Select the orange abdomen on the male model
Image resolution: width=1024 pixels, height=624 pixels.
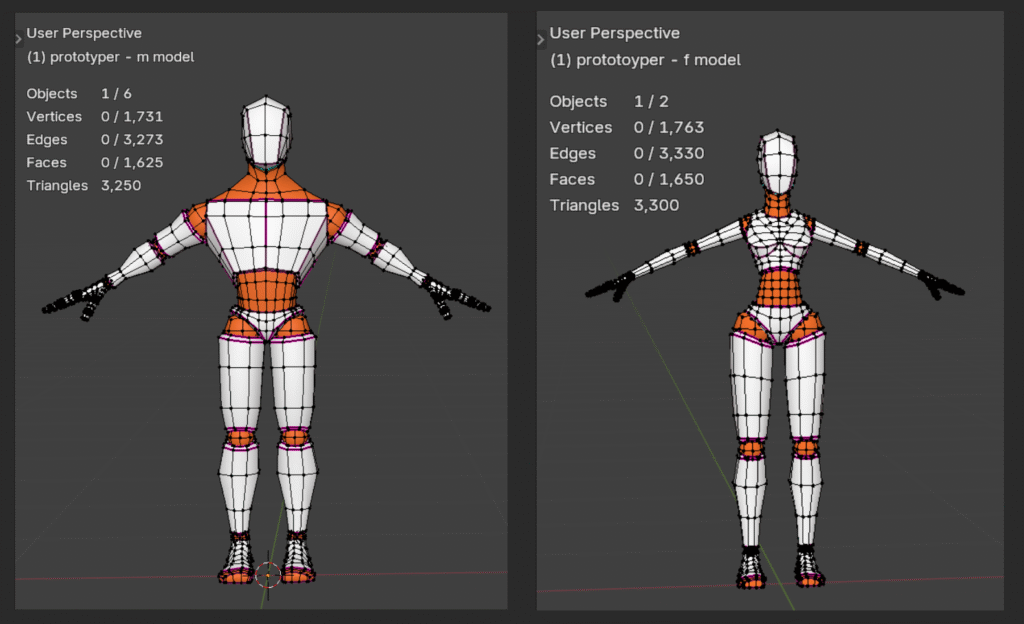click(x=266, y=291)
